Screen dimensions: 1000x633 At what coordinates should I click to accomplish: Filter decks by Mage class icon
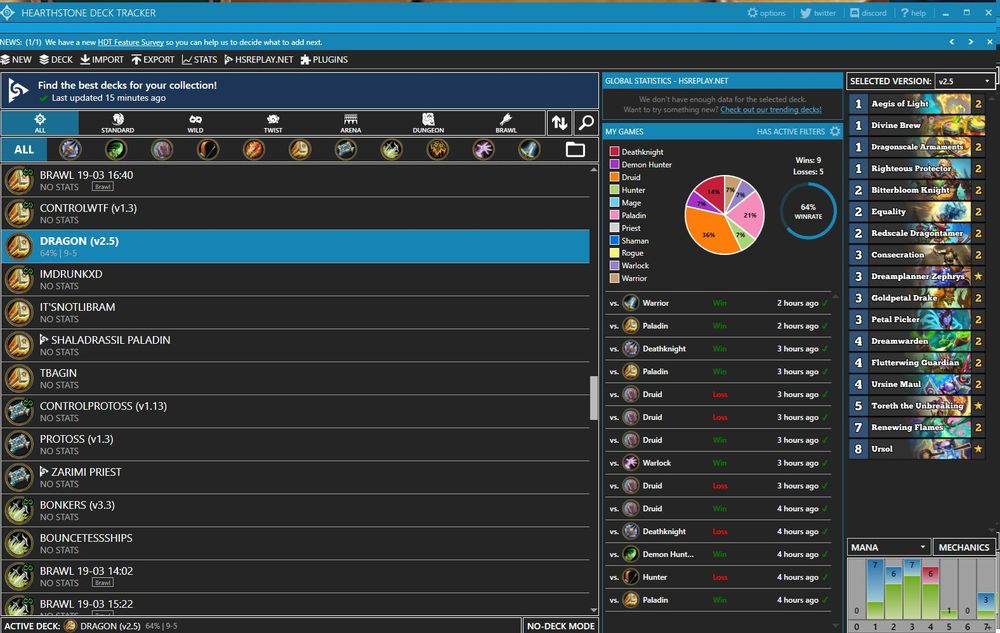(254, 150)
